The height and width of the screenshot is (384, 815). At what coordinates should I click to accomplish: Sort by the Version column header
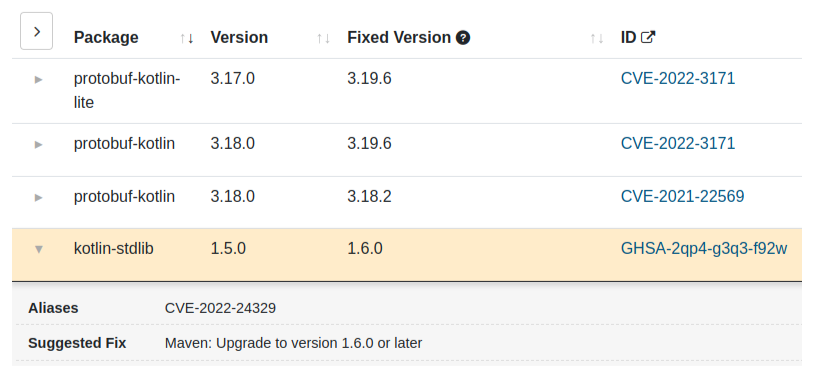coord(239,37)
